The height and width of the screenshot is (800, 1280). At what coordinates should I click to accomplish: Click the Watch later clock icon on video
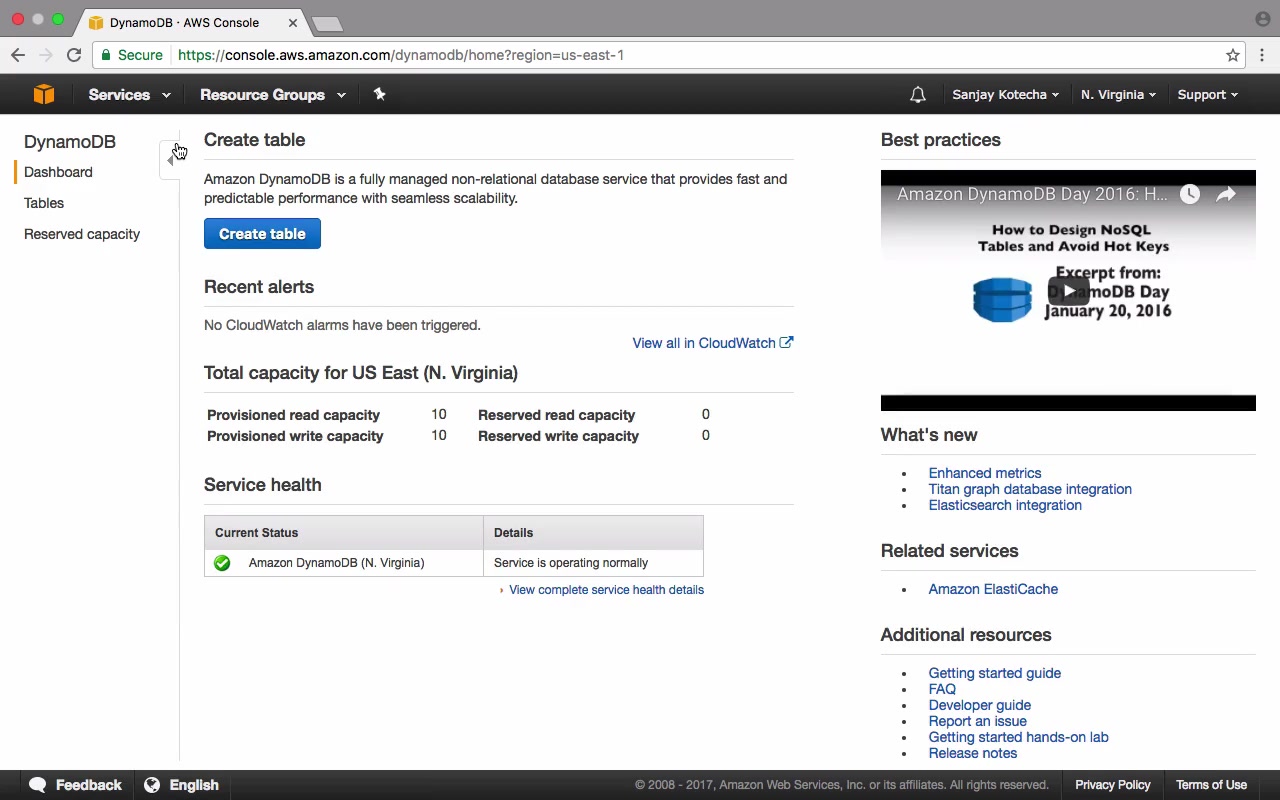coord(1189,195)
